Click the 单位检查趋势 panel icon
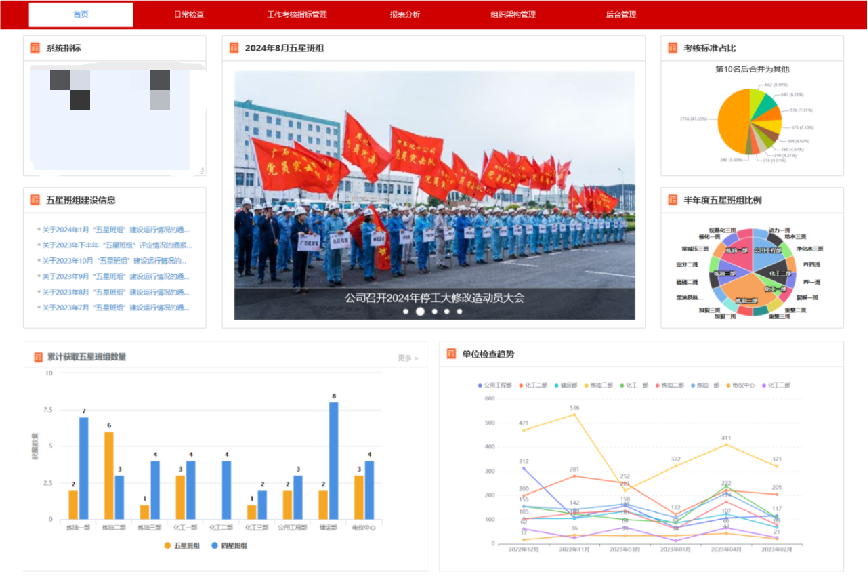Screen dimensions: 868x576 point(451,354)
